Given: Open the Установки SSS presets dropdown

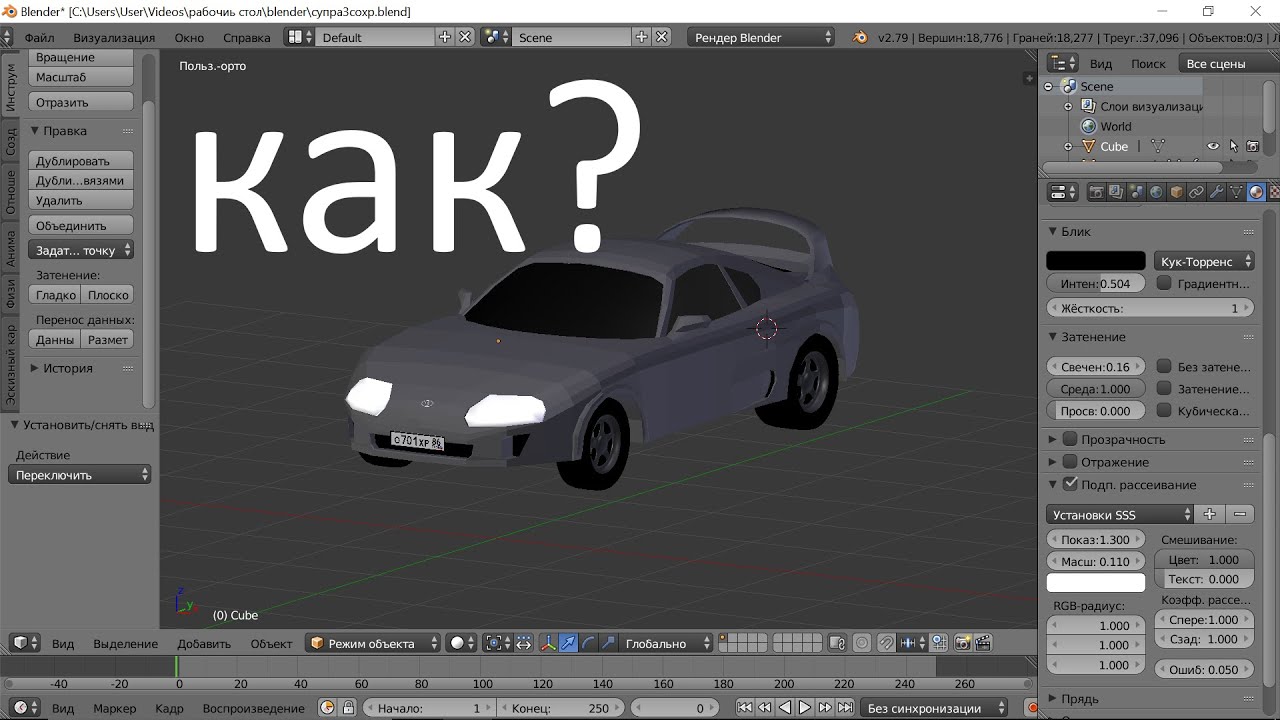Looking at the screenshot, I should pos(1120,514).
